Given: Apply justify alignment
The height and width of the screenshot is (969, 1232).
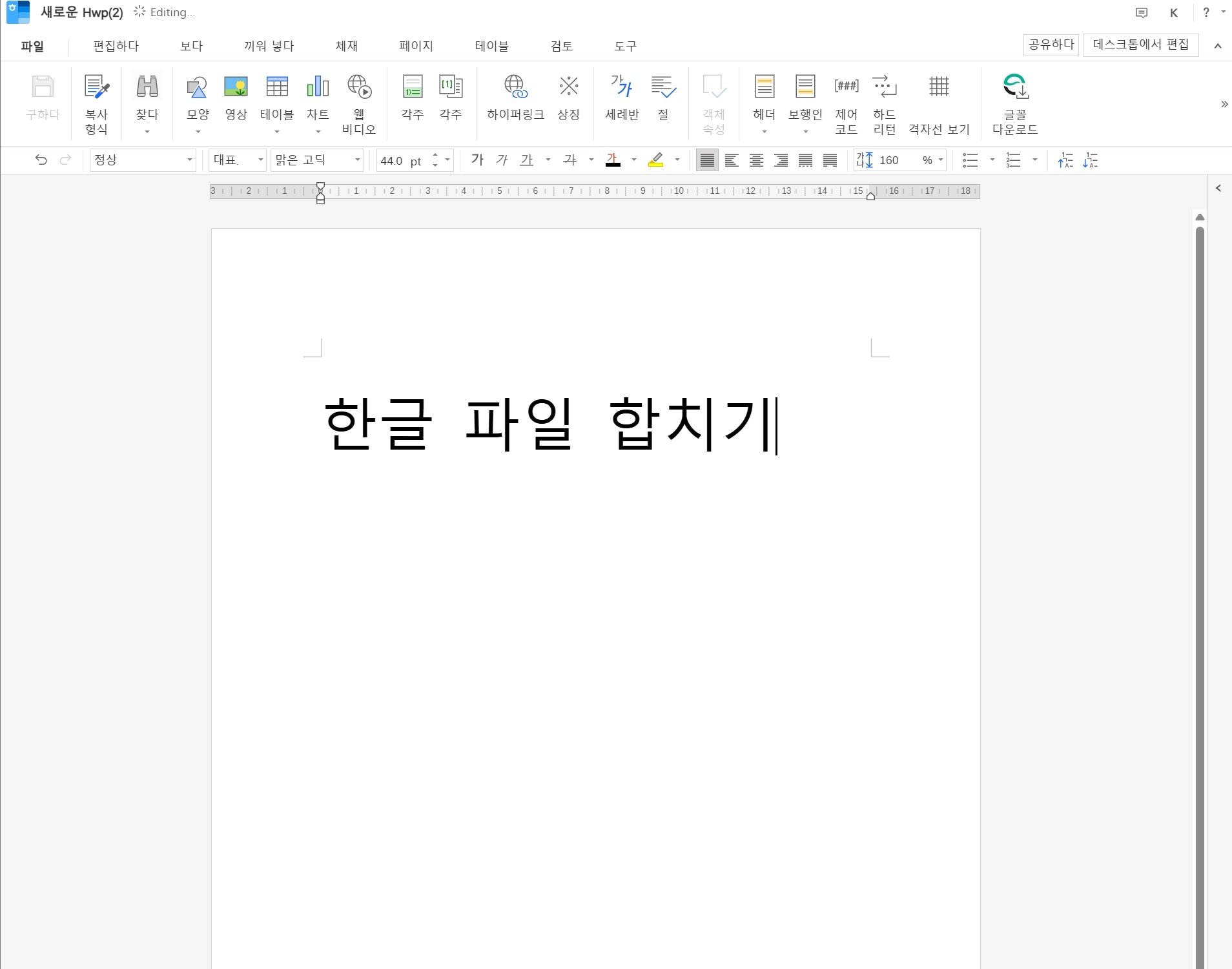Looking at the screenshot, I should 707,160.
